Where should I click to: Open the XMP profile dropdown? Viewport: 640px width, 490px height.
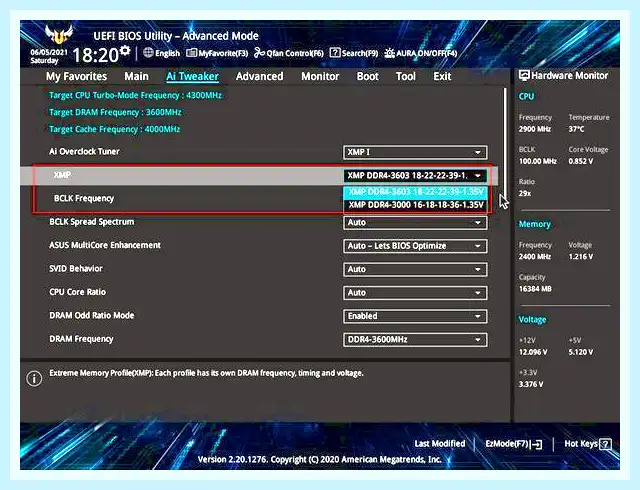[415, 176]
